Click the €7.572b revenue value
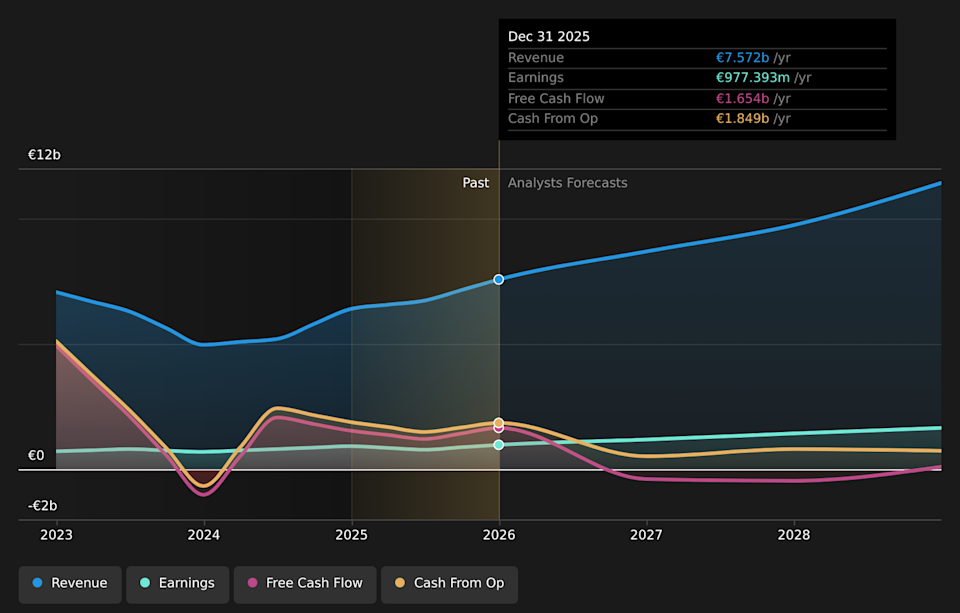 (x=743, y=58)
